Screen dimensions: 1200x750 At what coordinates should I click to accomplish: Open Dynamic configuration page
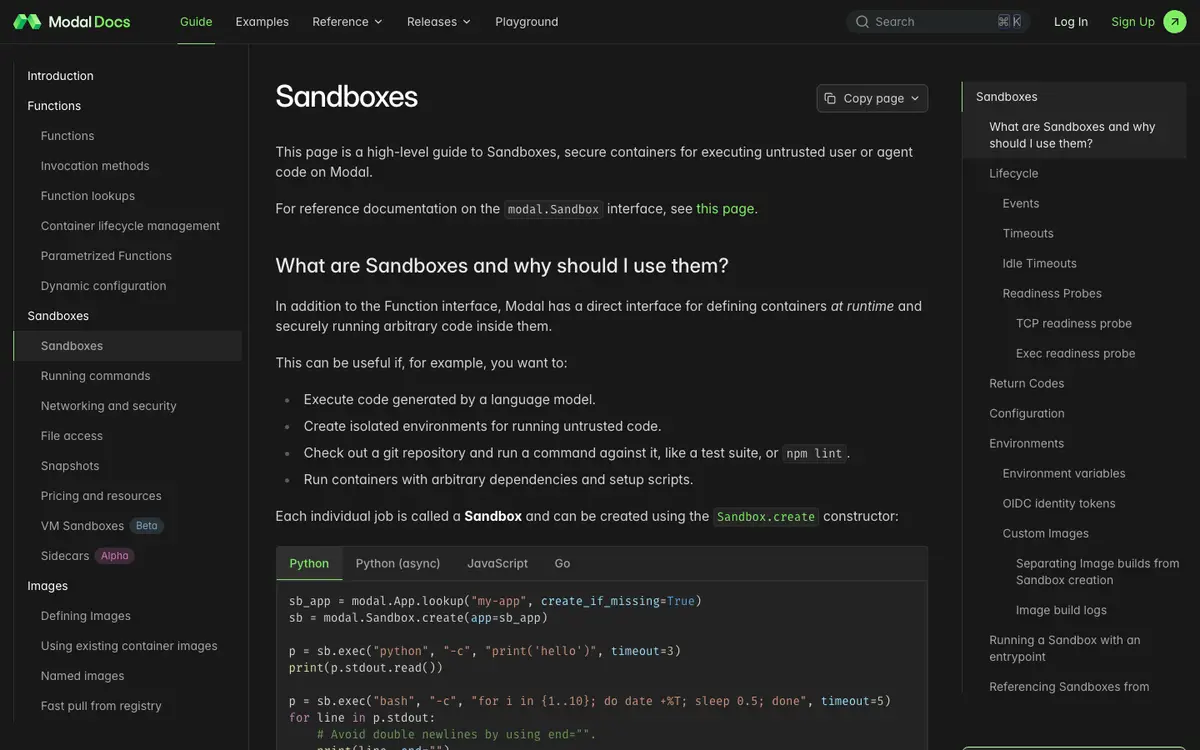coord(103,286)
